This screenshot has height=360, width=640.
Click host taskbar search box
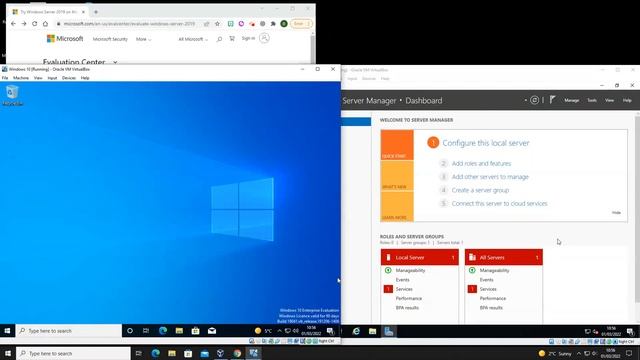73,353
